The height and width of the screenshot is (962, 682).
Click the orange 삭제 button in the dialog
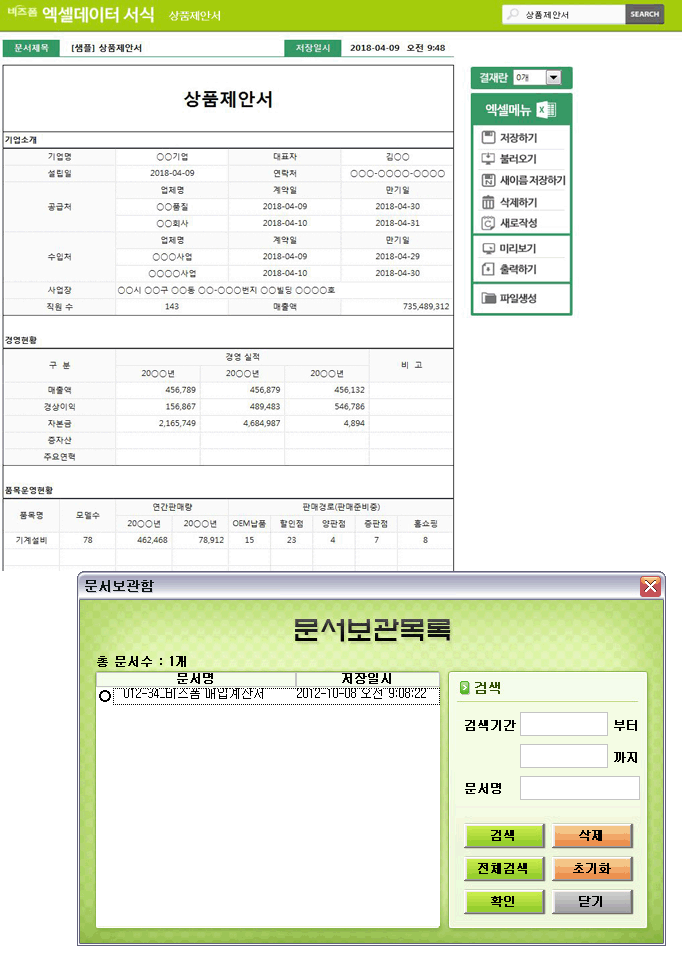pos(592,835)
